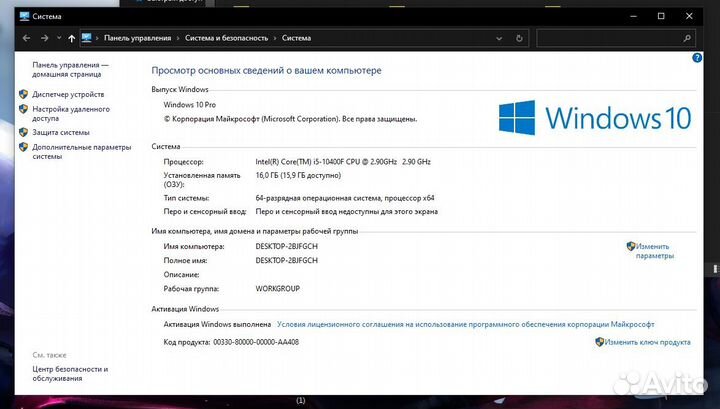This screenshot has height=409, width=720.
Task: Click shield icon beside 'Изменить ключ продукта'
Action: [599, 342]
